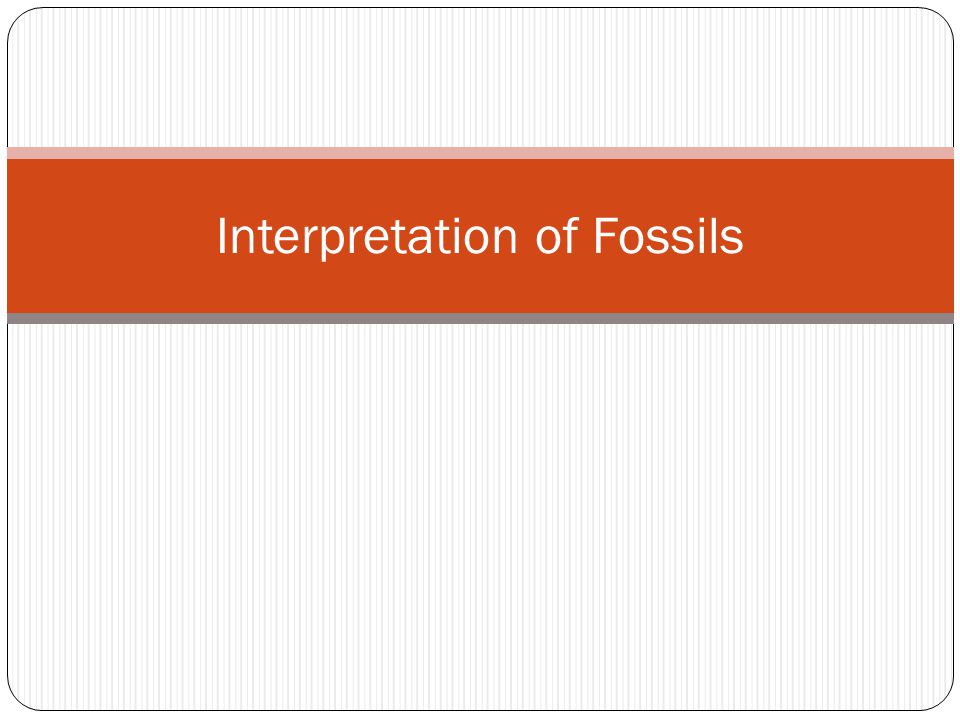
Task: Click the empty striped area below the banner
Action: click(480, 517)
